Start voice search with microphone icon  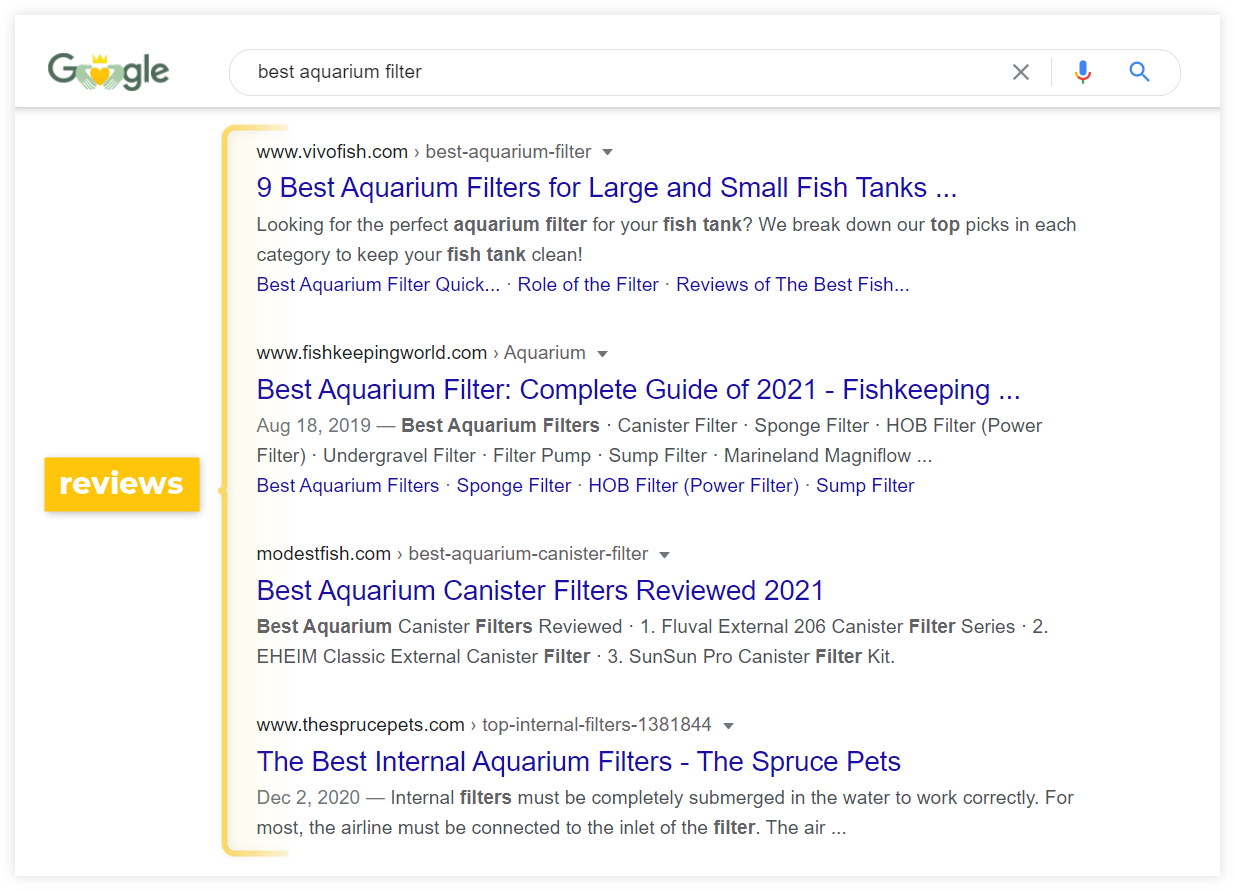pos(1082,72)
